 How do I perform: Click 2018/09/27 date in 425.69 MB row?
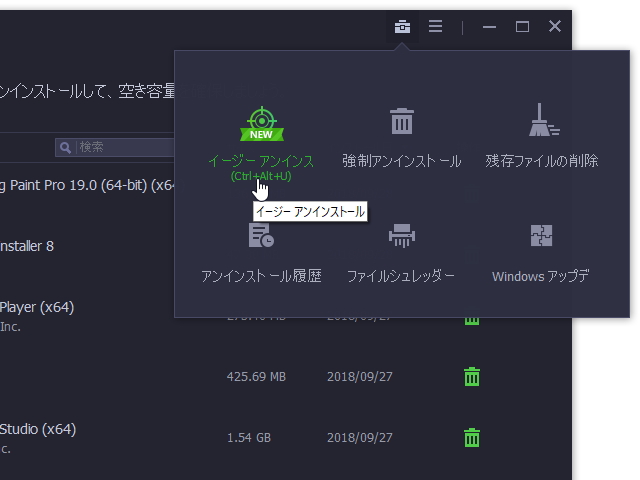click(x=360, y=376)
